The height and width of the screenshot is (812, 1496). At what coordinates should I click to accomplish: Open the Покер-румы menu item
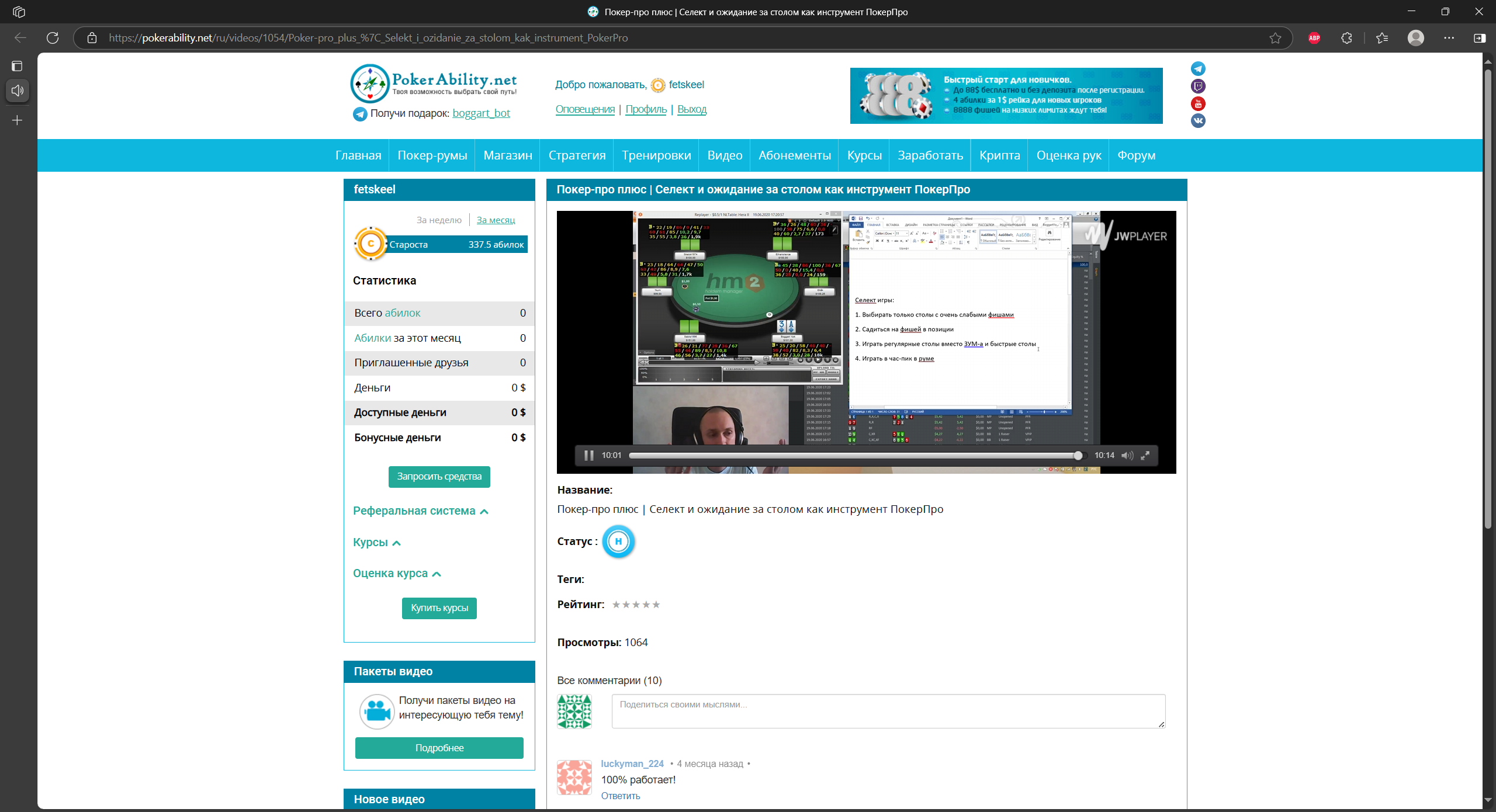(432, 155)
